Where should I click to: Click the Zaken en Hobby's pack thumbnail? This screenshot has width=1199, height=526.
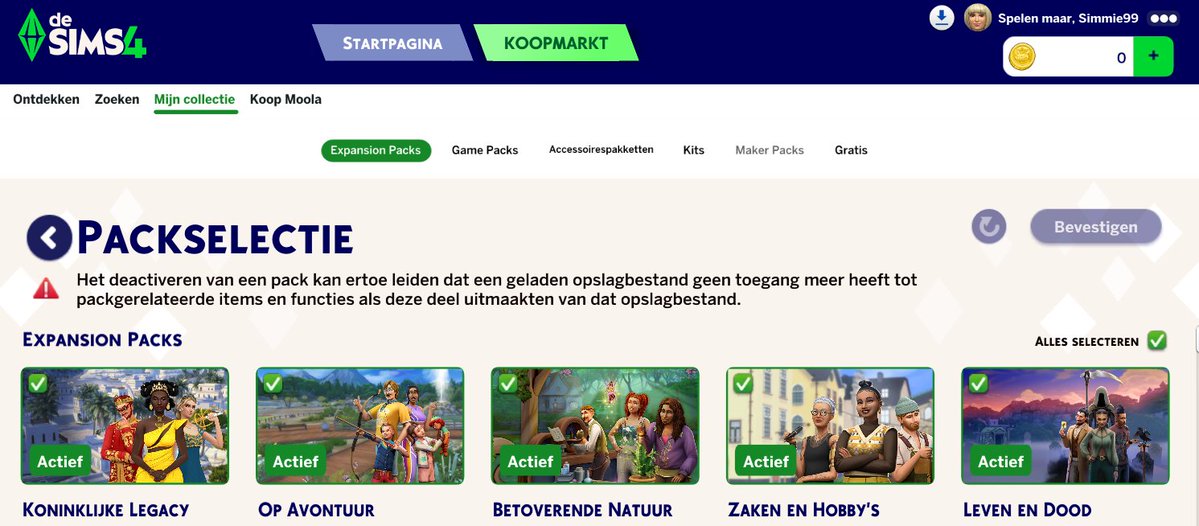pos(830,426)
